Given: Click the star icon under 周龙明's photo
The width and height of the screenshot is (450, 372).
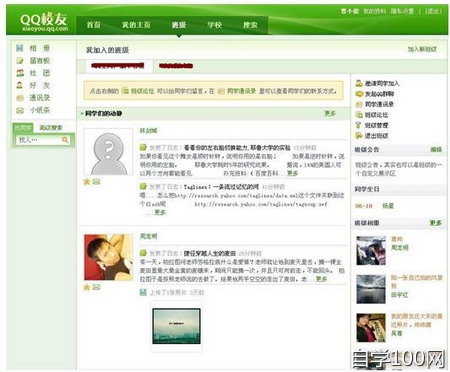Looking at the screenshot, I should click(87, 287).
